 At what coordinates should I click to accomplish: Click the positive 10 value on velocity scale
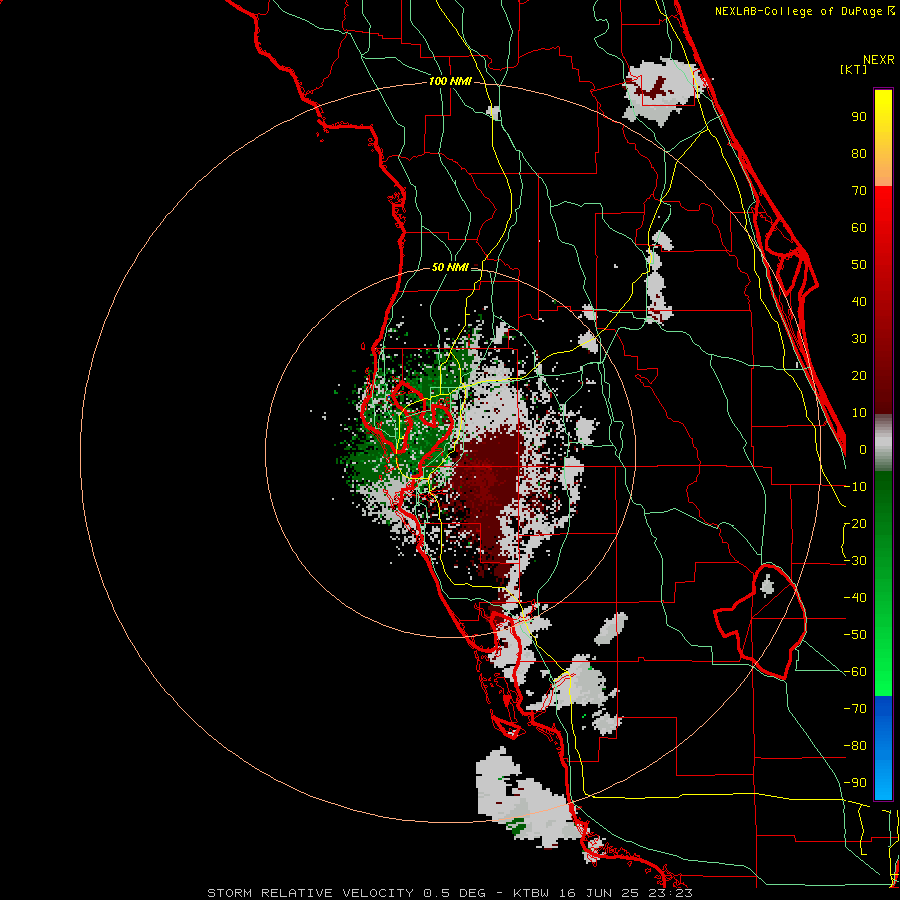pyautogui.click(x=859, y=413)
